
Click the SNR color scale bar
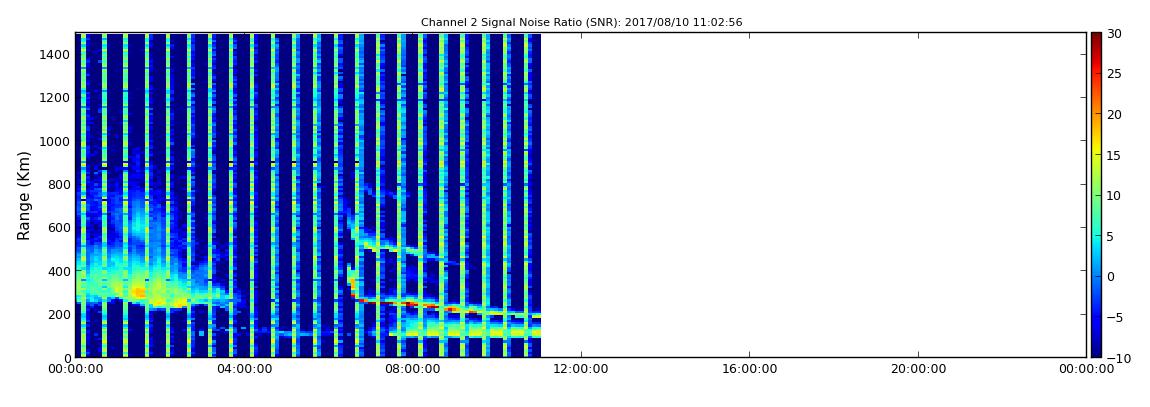pos(1096,195)
